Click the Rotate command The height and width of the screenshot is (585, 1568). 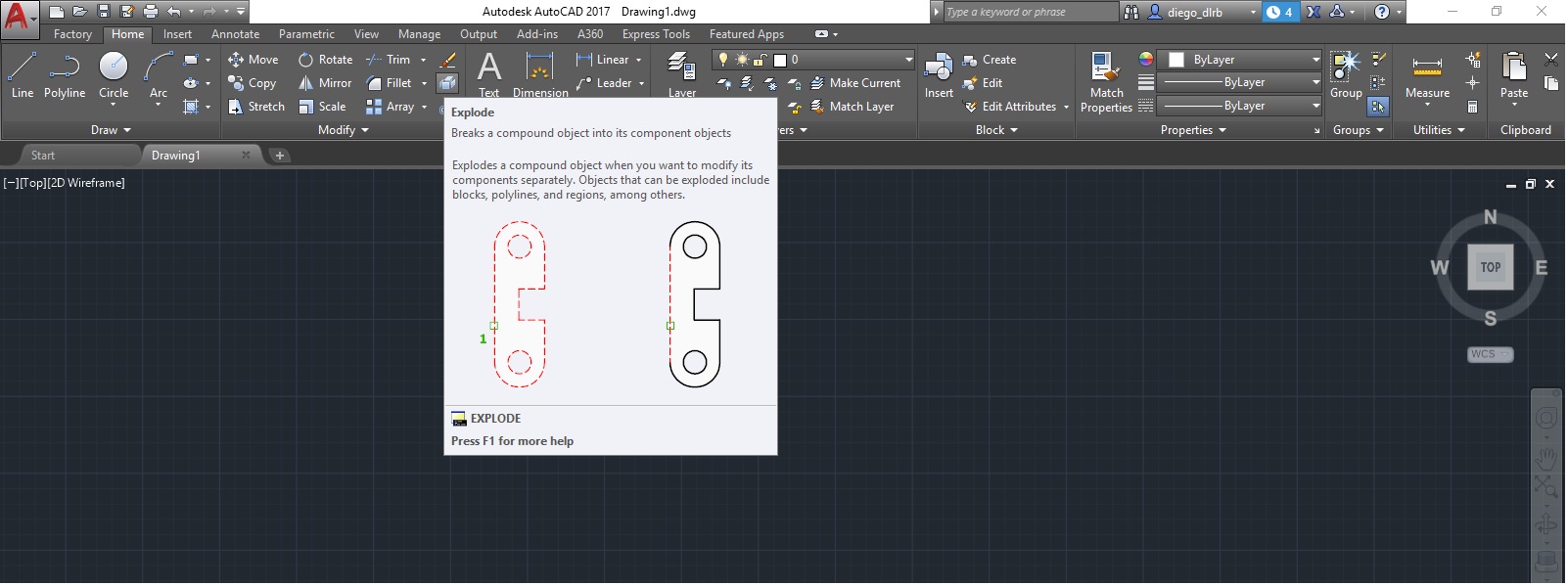pyautogui.click(x=325, y=60)
